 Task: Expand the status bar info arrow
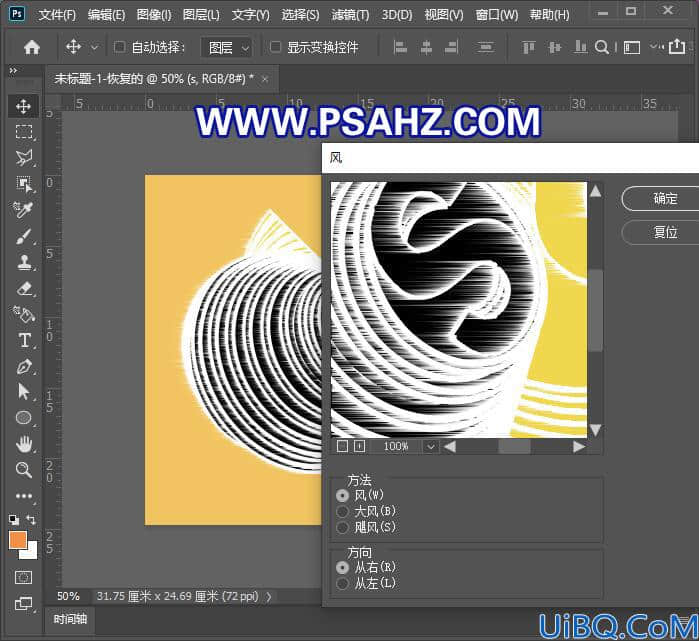(269, 596)
